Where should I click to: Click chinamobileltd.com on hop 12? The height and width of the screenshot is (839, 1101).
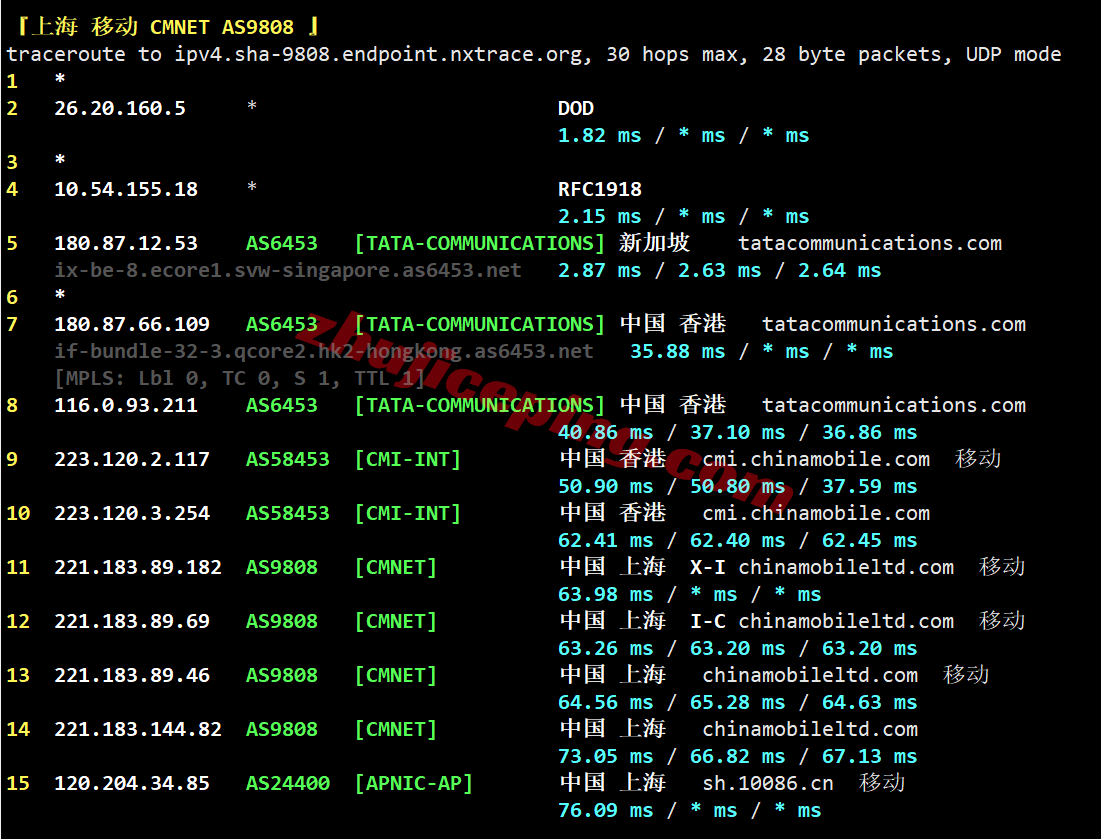(845, 621)
